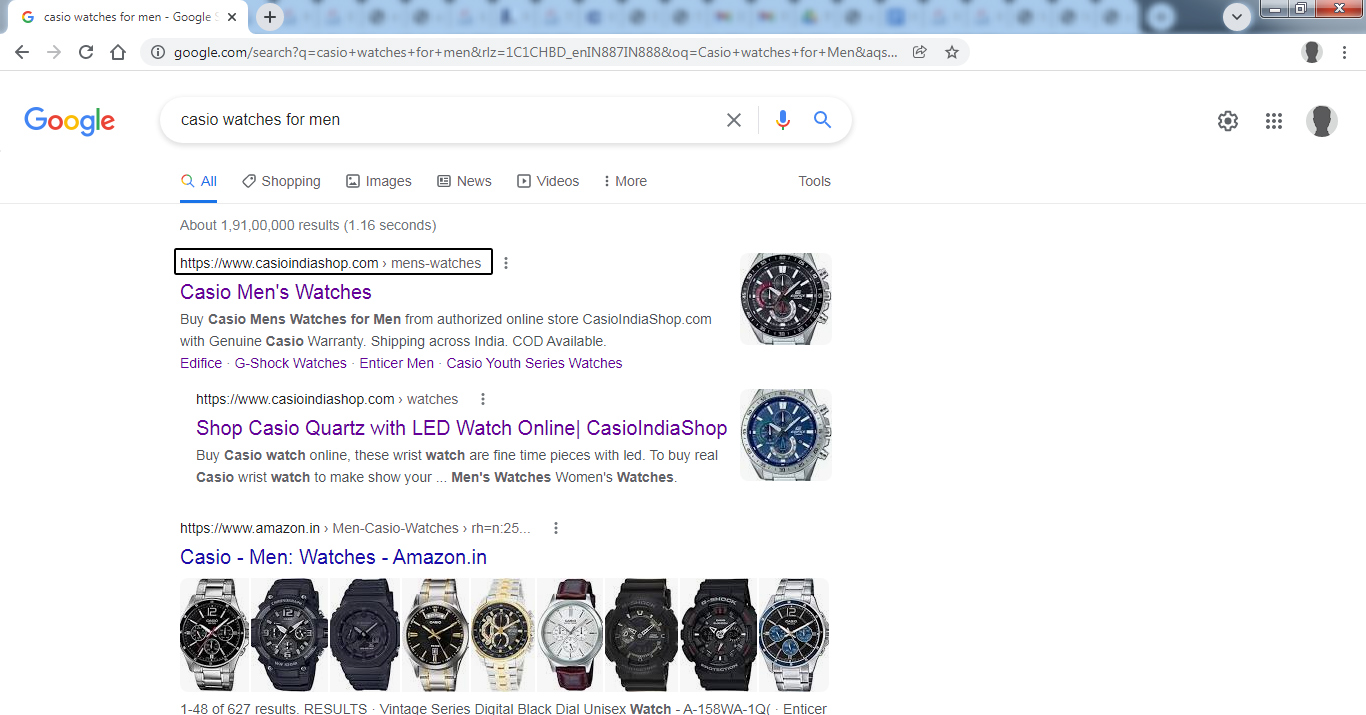1366x715 pixels.
Task: Open the Casio Men's Watches link
Action: (276, 292)
